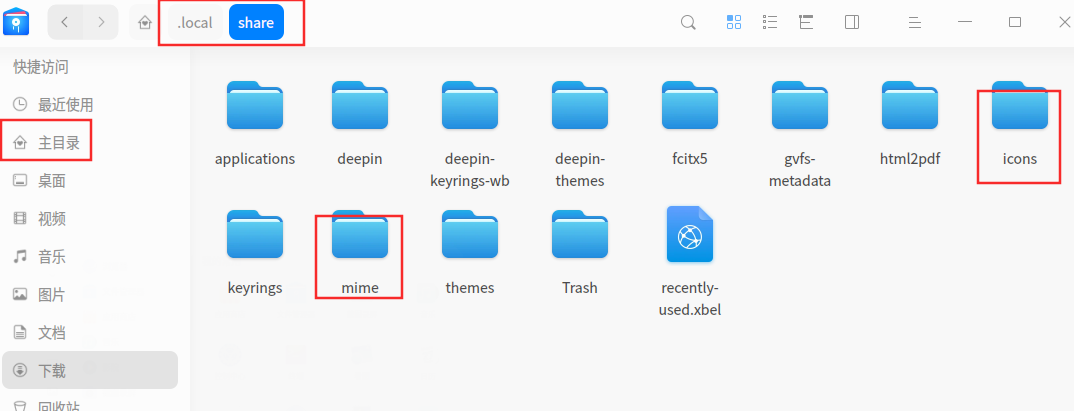The height and width of the screenshot is (411, 1074).
Task: Open 主目录 in sidebar
Action: coord(89,142)
